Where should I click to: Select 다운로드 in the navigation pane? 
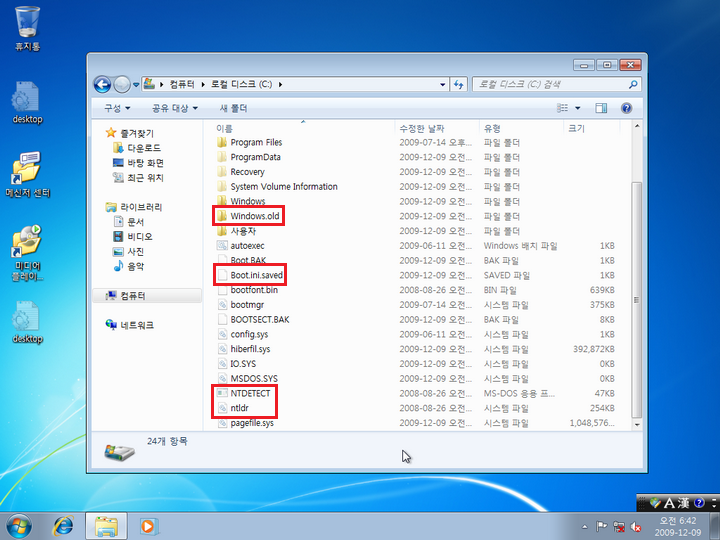click(x=137, y=148)
